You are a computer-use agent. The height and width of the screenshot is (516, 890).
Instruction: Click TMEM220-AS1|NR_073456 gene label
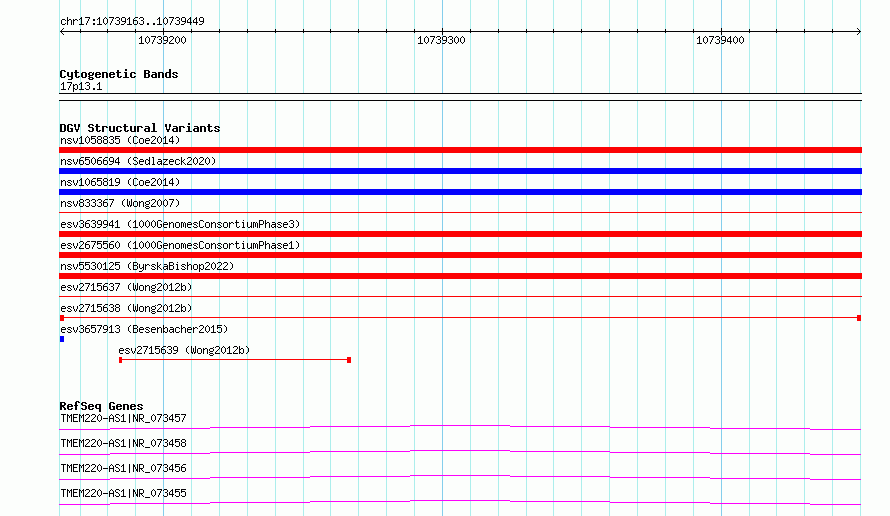pyautogui.click(x=123, y=468)
